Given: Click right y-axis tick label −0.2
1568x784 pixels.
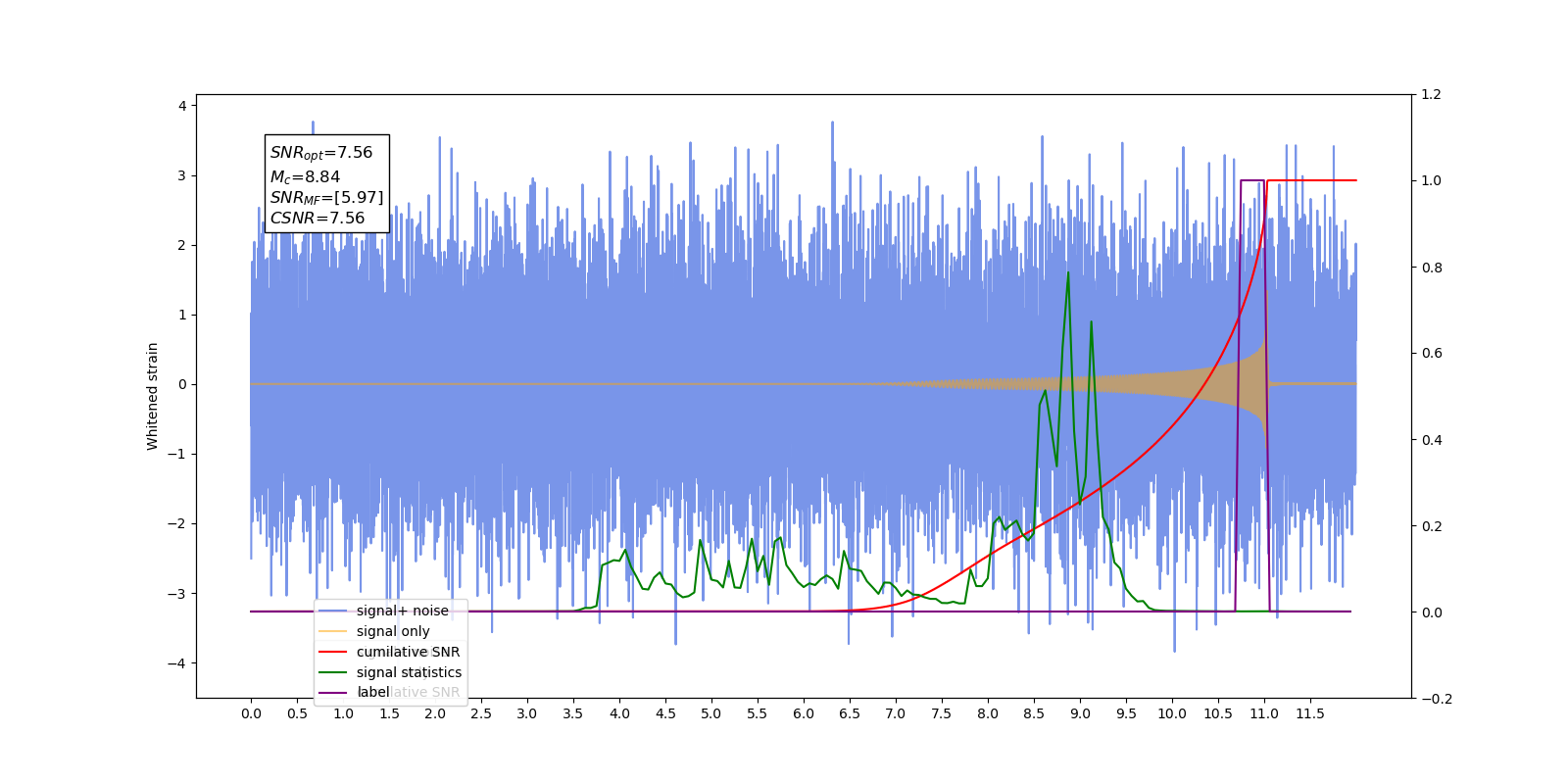Looking at the screenshot, I should [x=1437, y=699].
